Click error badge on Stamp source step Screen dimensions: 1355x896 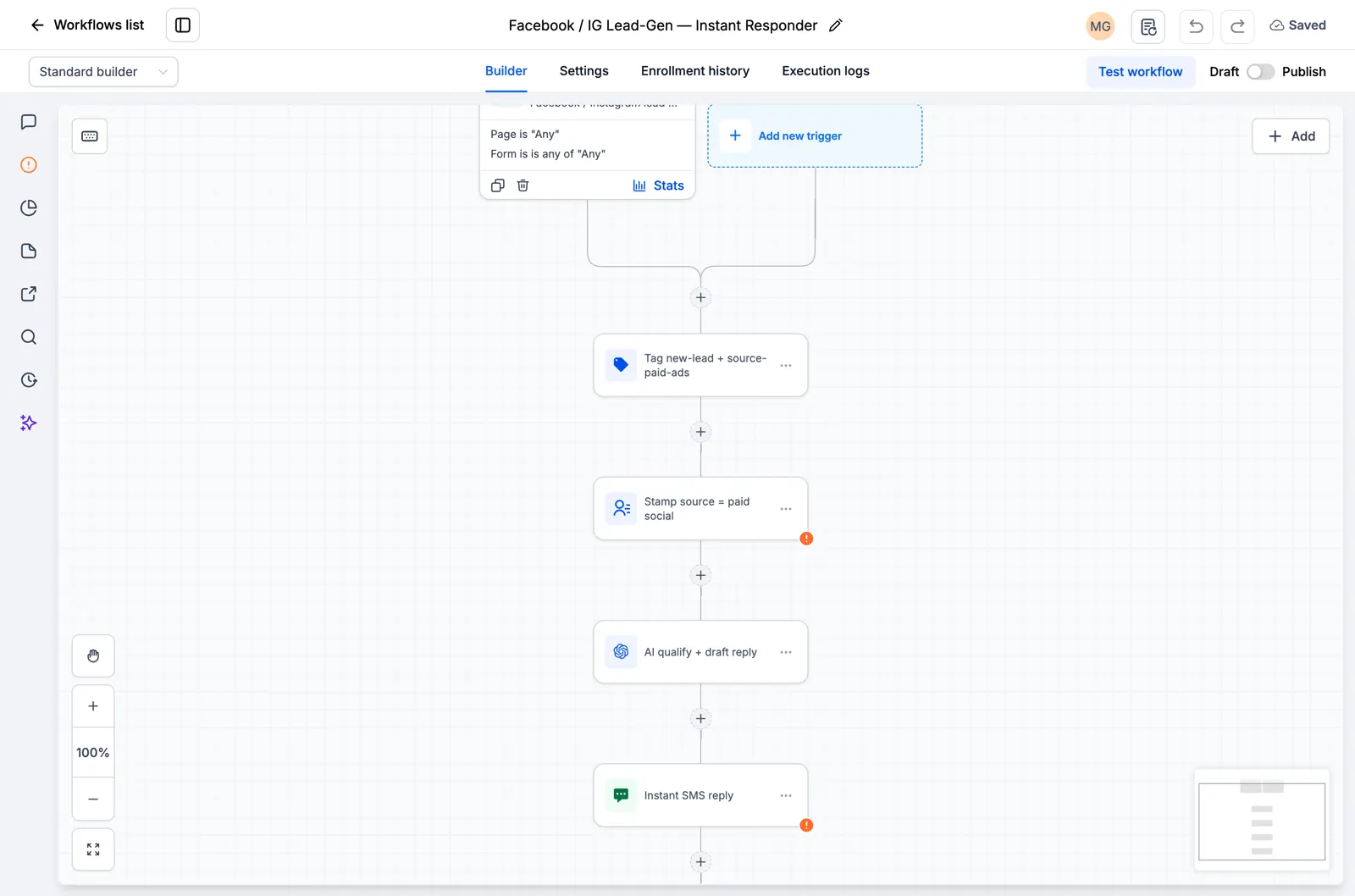point(806,539)
